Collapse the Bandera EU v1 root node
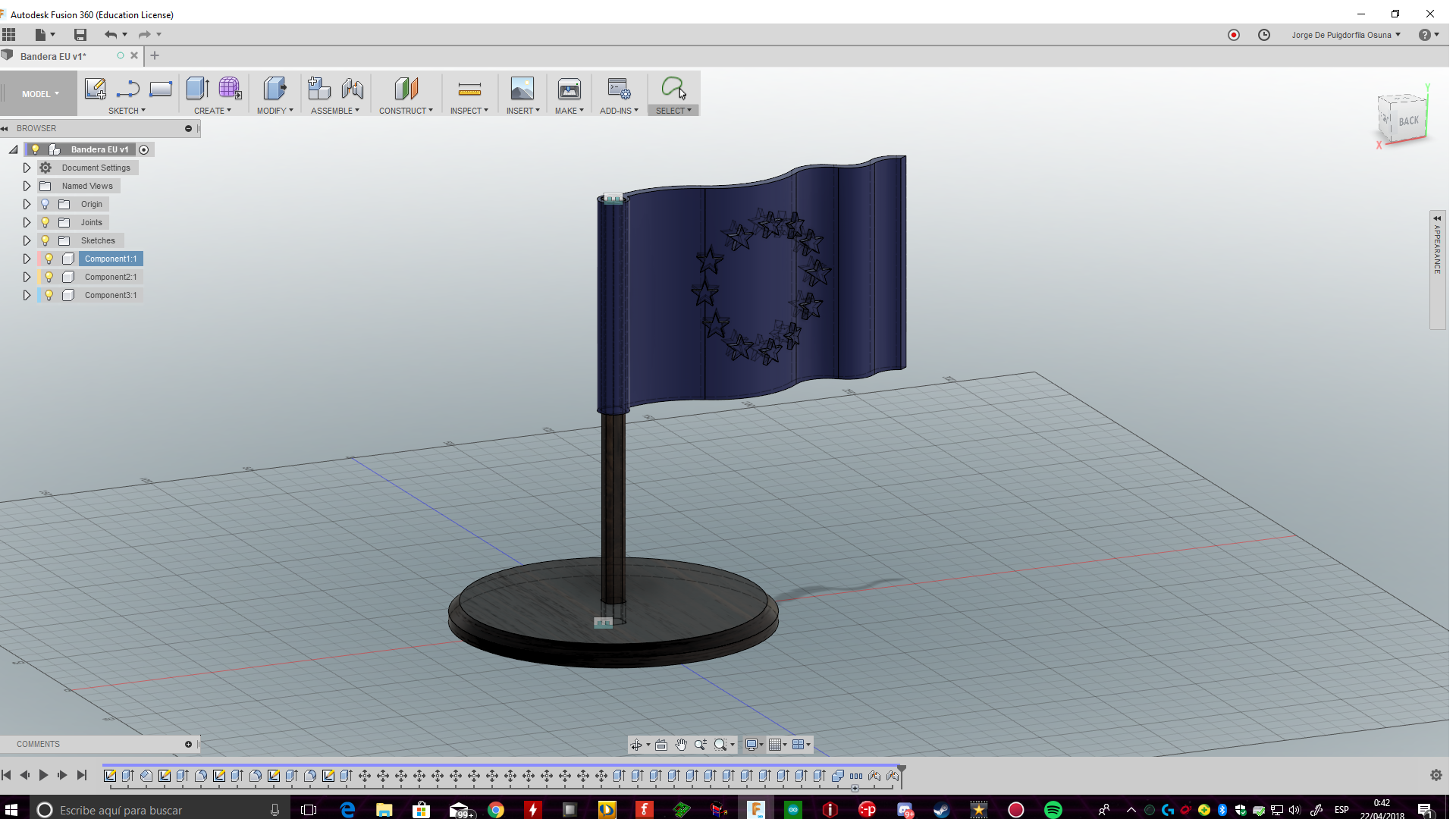The image size is (1456, 819). (x=14, y=149)
